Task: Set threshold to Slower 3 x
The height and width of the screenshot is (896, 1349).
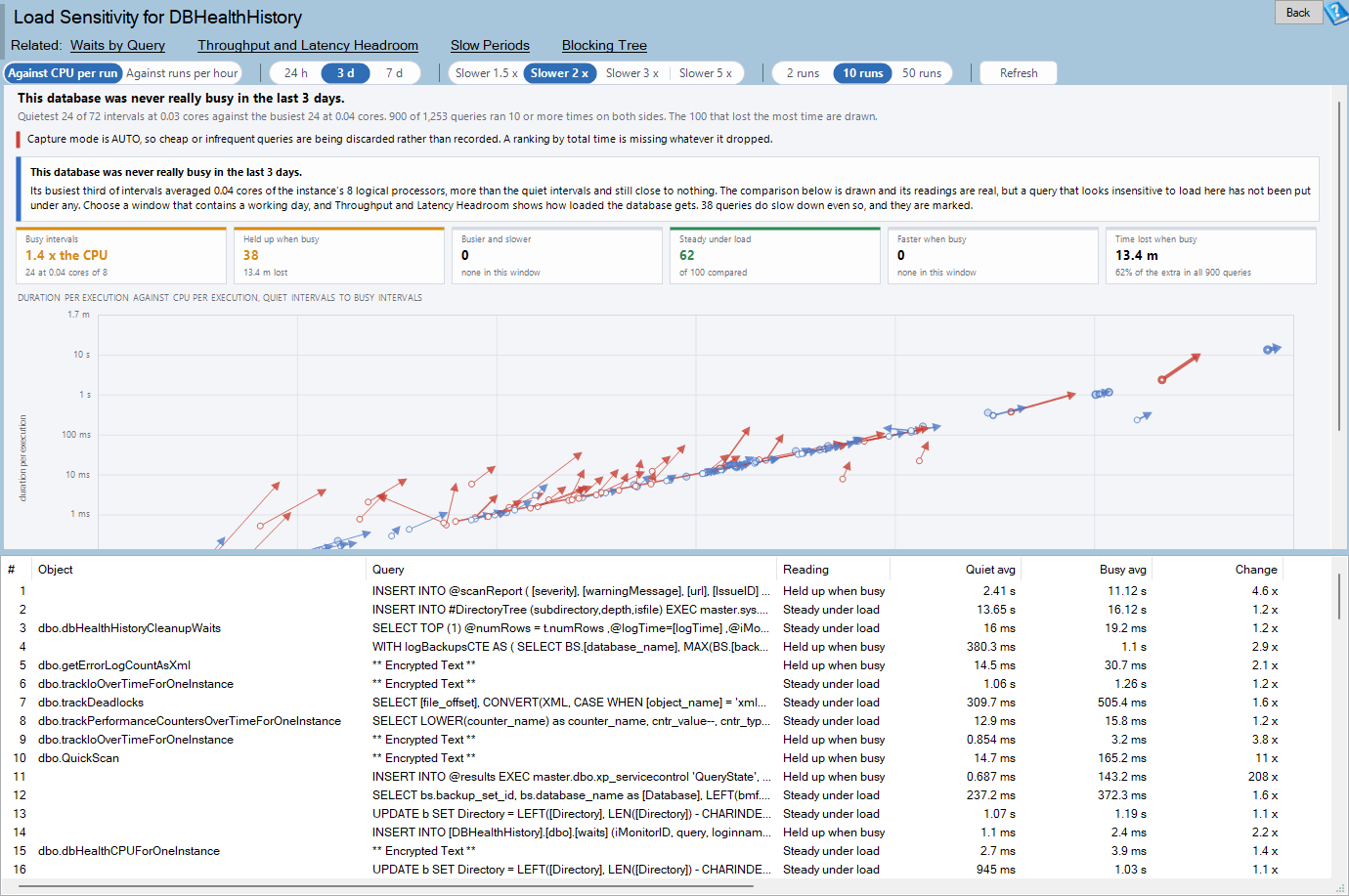Action: [x=631, y=73]
